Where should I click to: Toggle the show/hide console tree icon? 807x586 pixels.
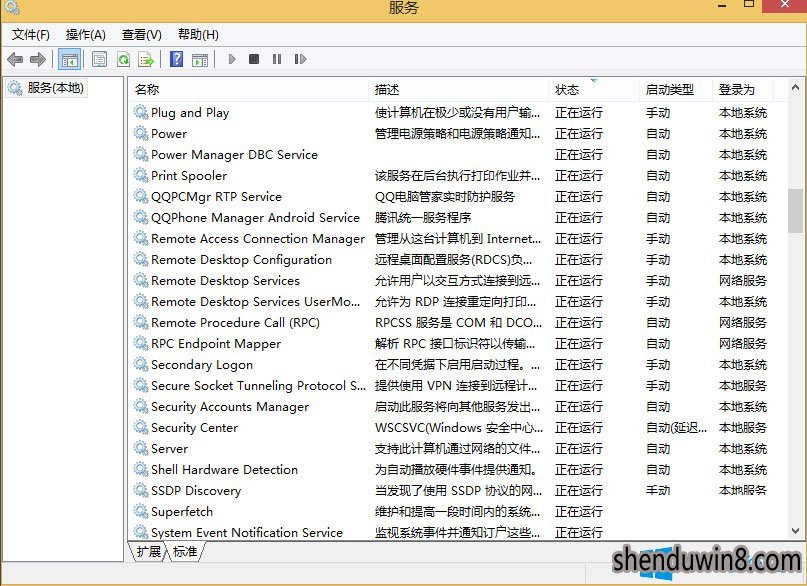pyautogui.click(x=69, y=60)
